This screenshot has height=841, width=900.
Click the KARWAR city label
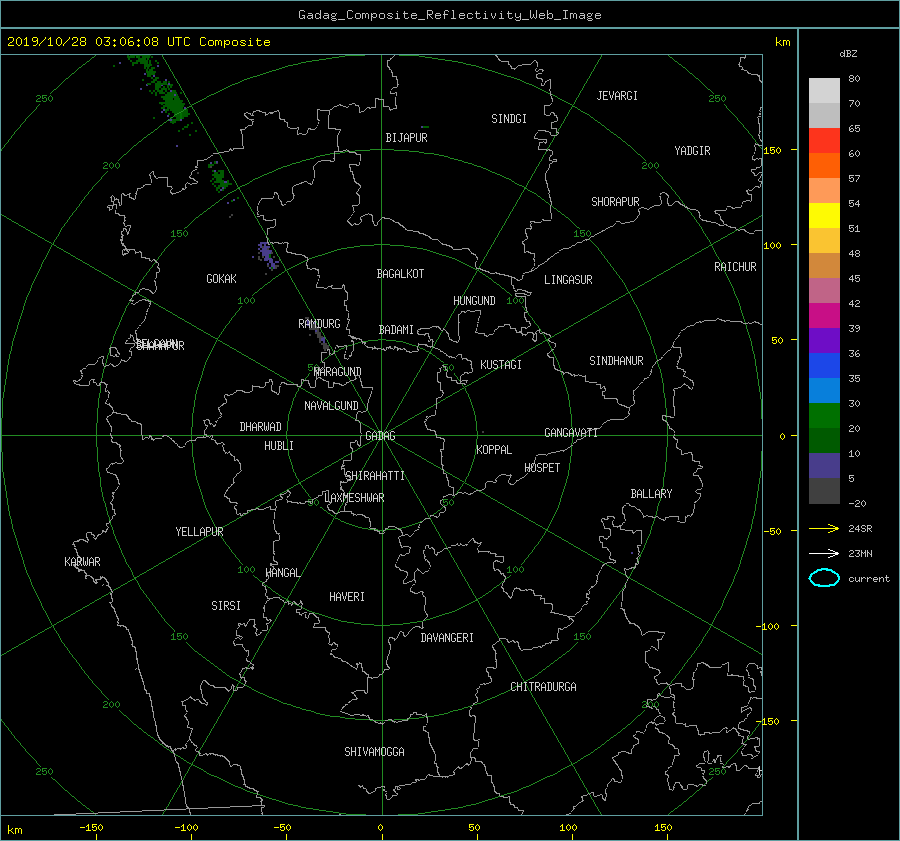coord(82,561)
